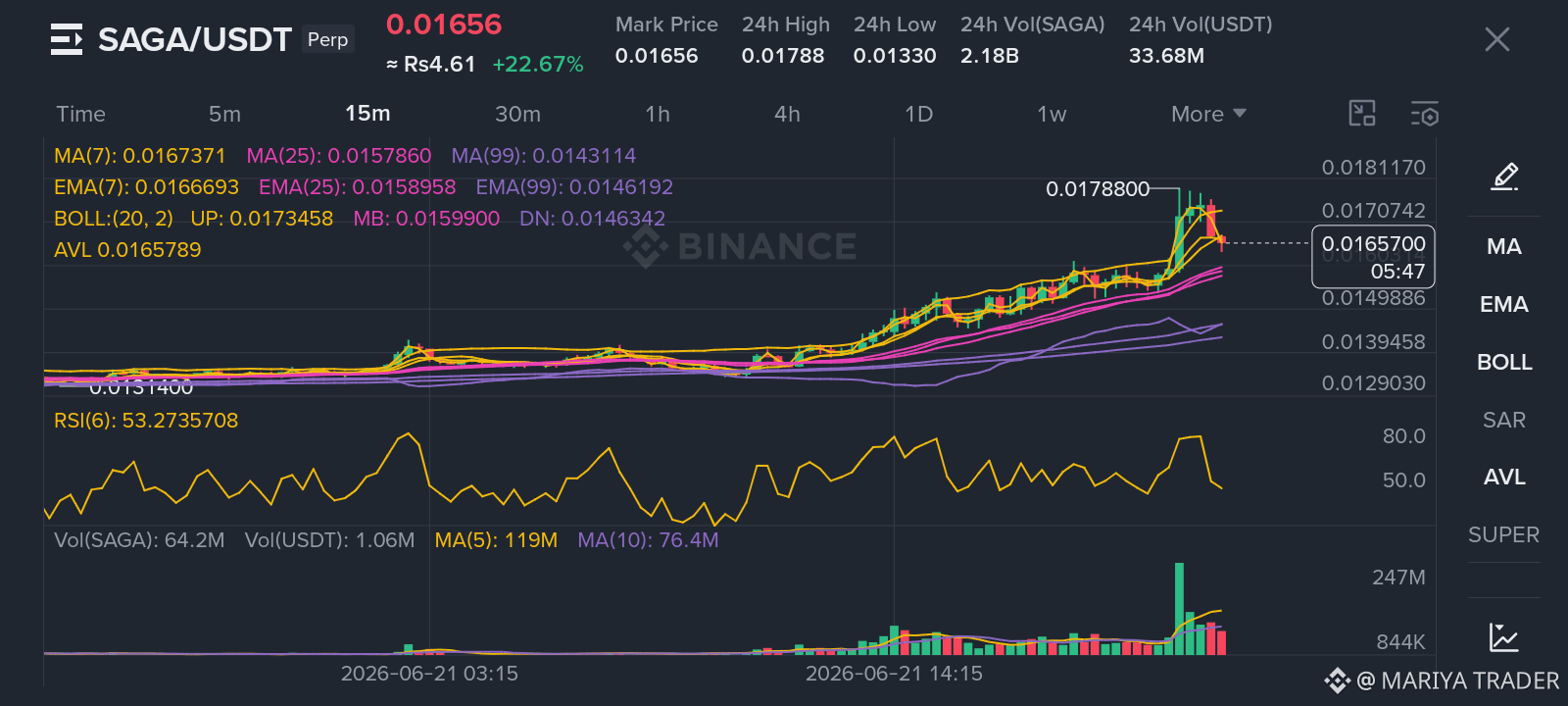Select the 4h timeframe
1568x706 pixels.
click(x=787, y=114)
